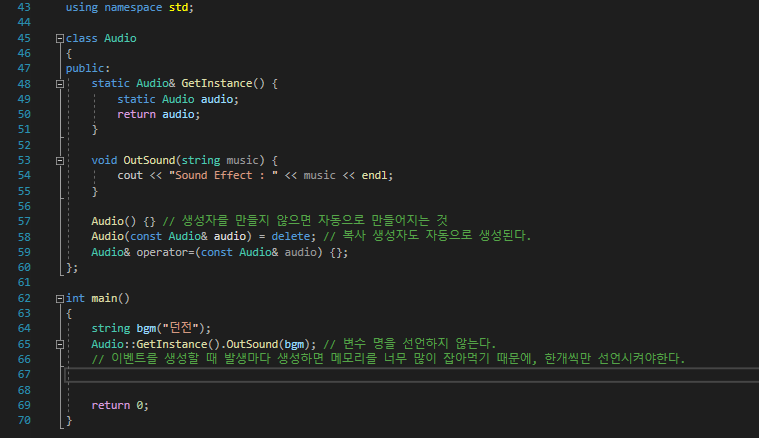This screenshot has height=438, width=759.
Task: Click the main function name on line 62
Action: point(104,298)
